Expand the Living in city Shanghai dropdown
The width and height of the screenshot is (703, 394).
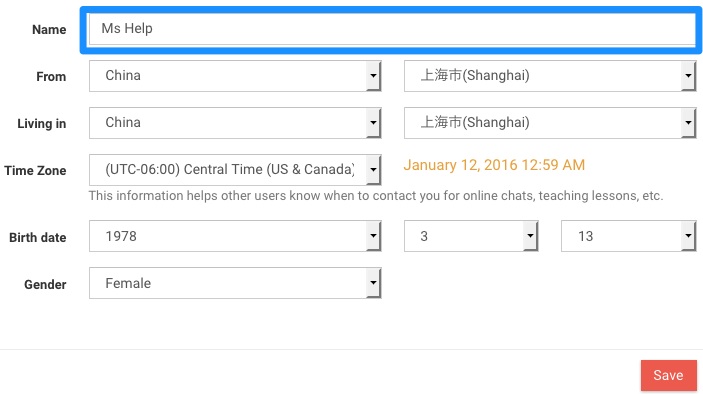click(x=550, y=123)
